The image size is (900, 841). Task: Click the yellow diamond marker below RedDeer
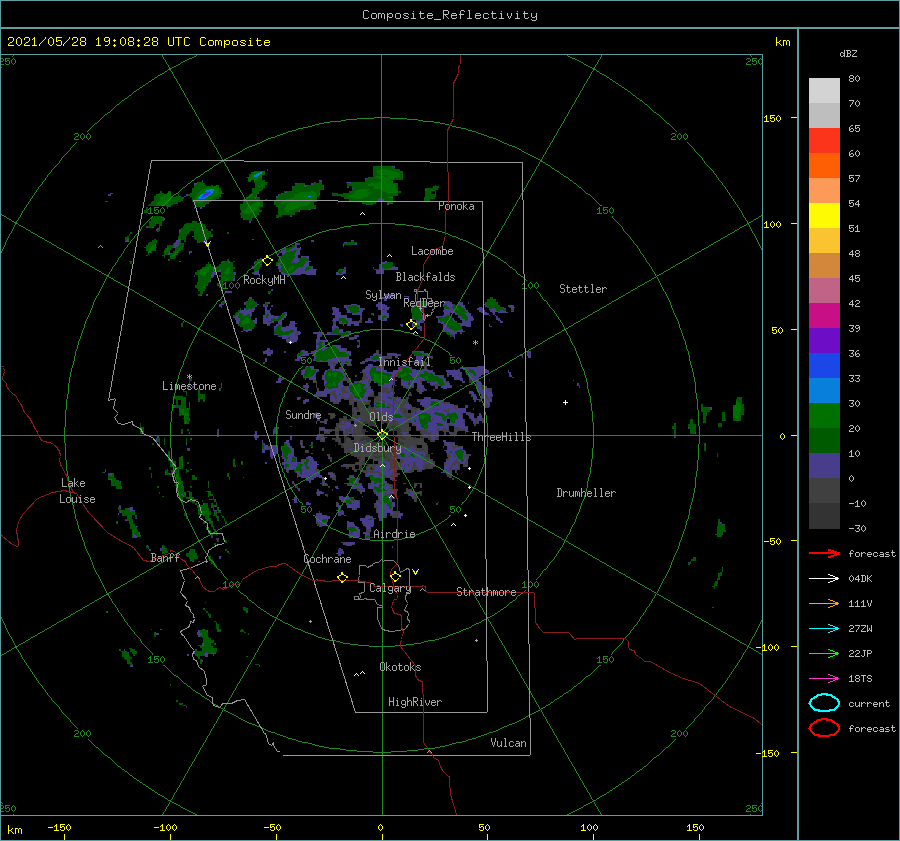pos(412,324)
